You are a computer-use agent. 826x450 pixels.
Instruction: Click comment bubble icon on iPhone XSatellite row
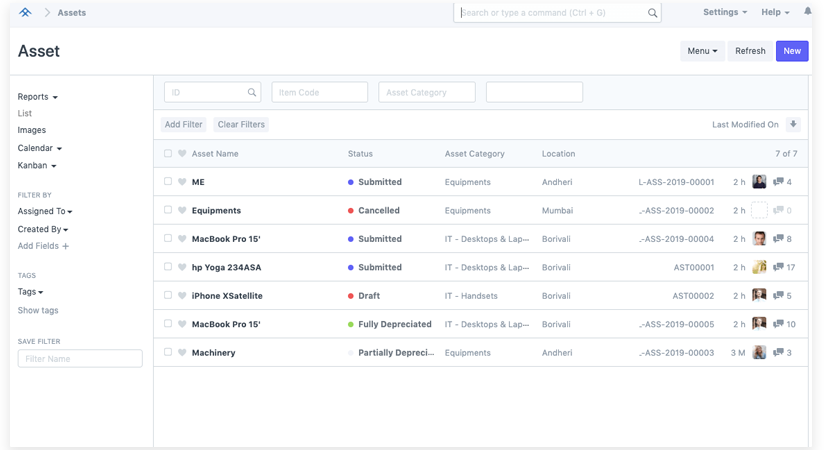[x=778, y=296]
